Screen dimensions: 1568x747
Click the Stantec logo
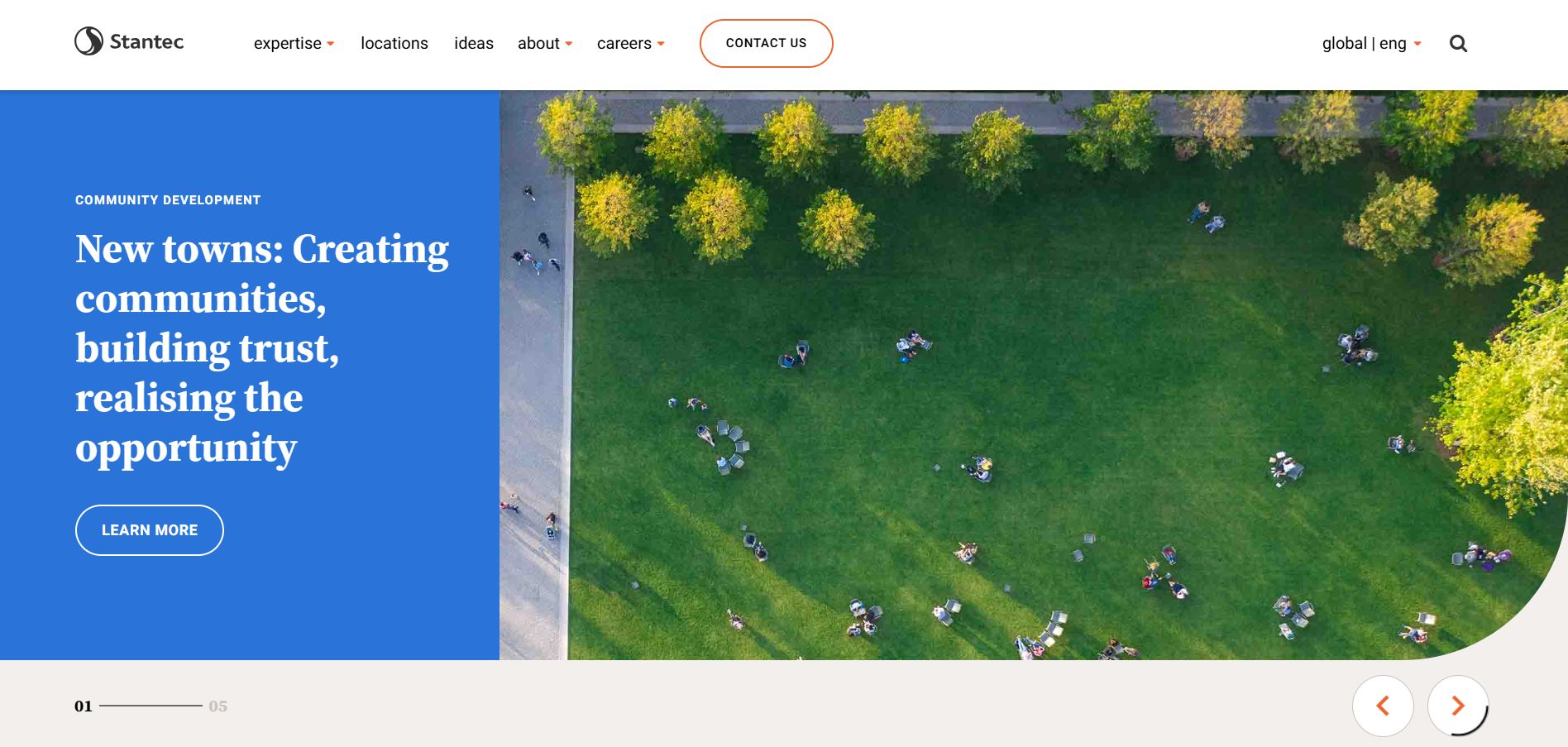[x=129, y=41]
